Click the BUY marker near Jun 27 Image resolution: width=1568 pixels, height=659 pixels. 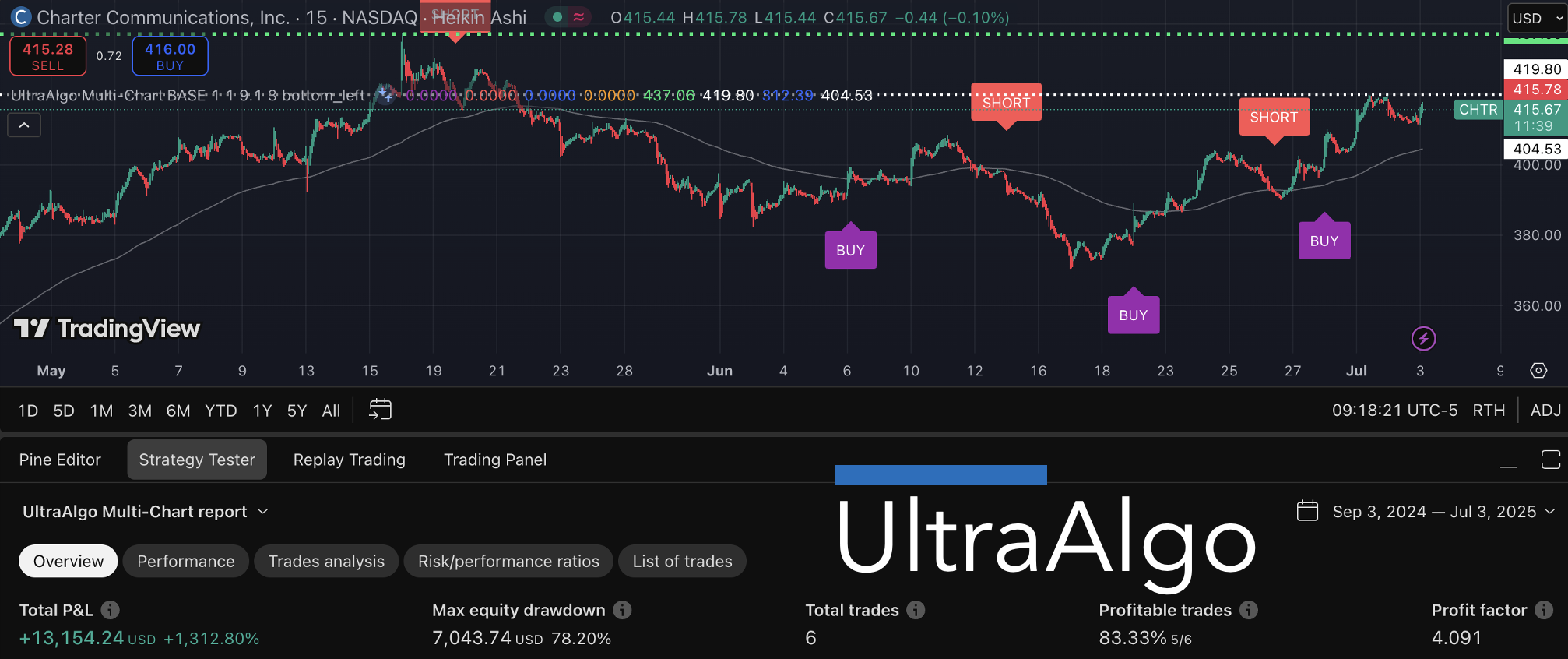click(1324, 240)
